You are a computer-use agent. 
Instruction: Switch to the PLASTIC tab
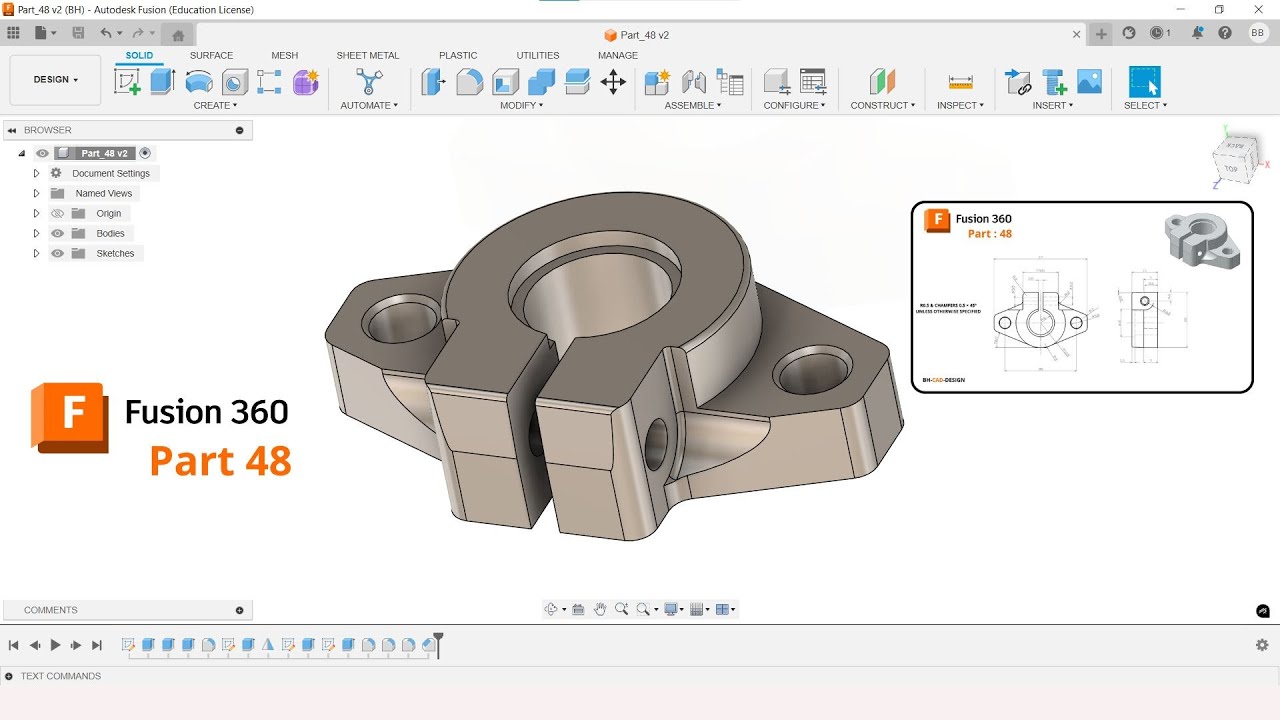click(458, 56)
